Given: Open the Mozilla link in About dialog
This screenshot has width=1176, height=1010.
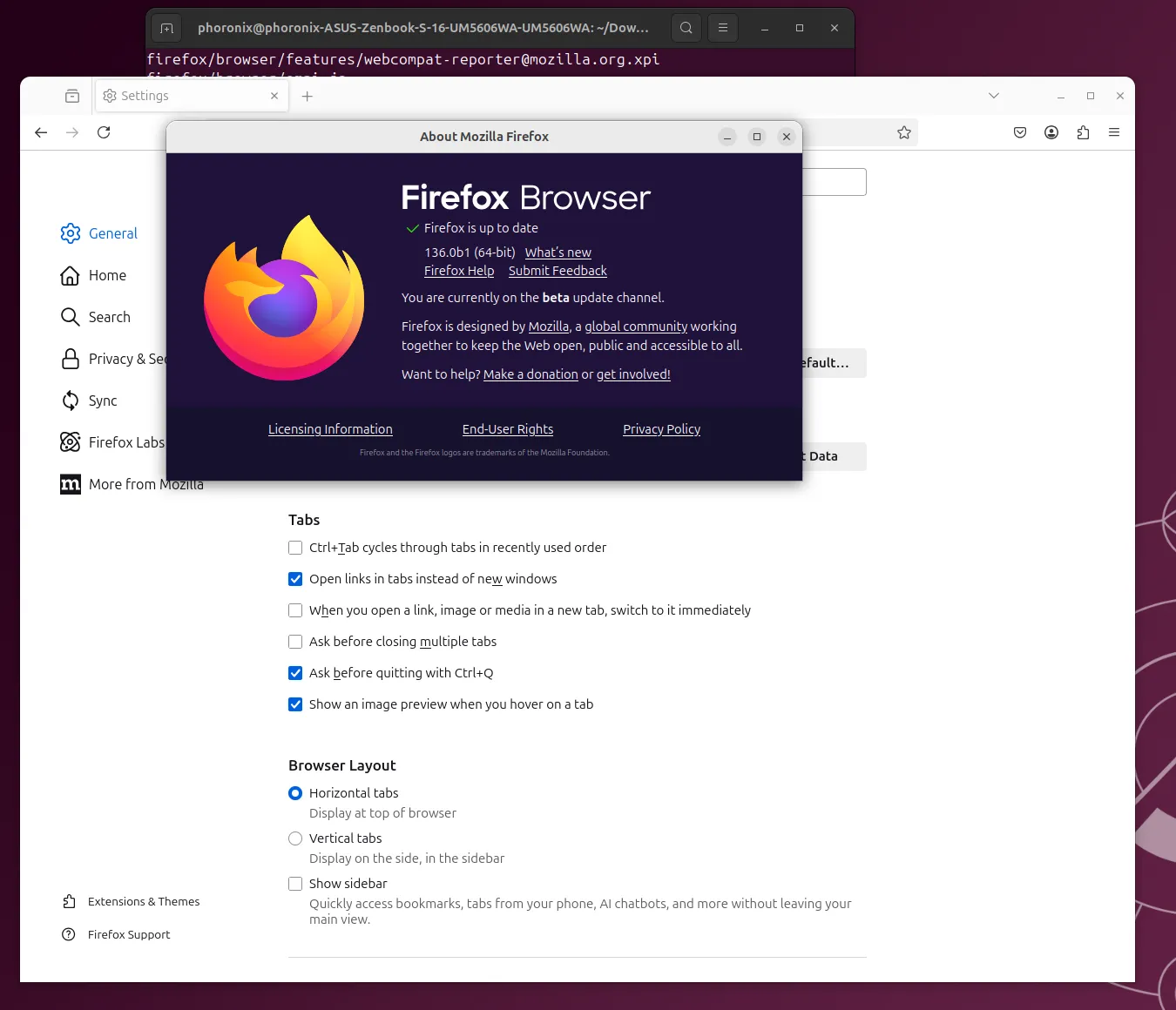Looking at the screenshot, I should click(549, 327).
